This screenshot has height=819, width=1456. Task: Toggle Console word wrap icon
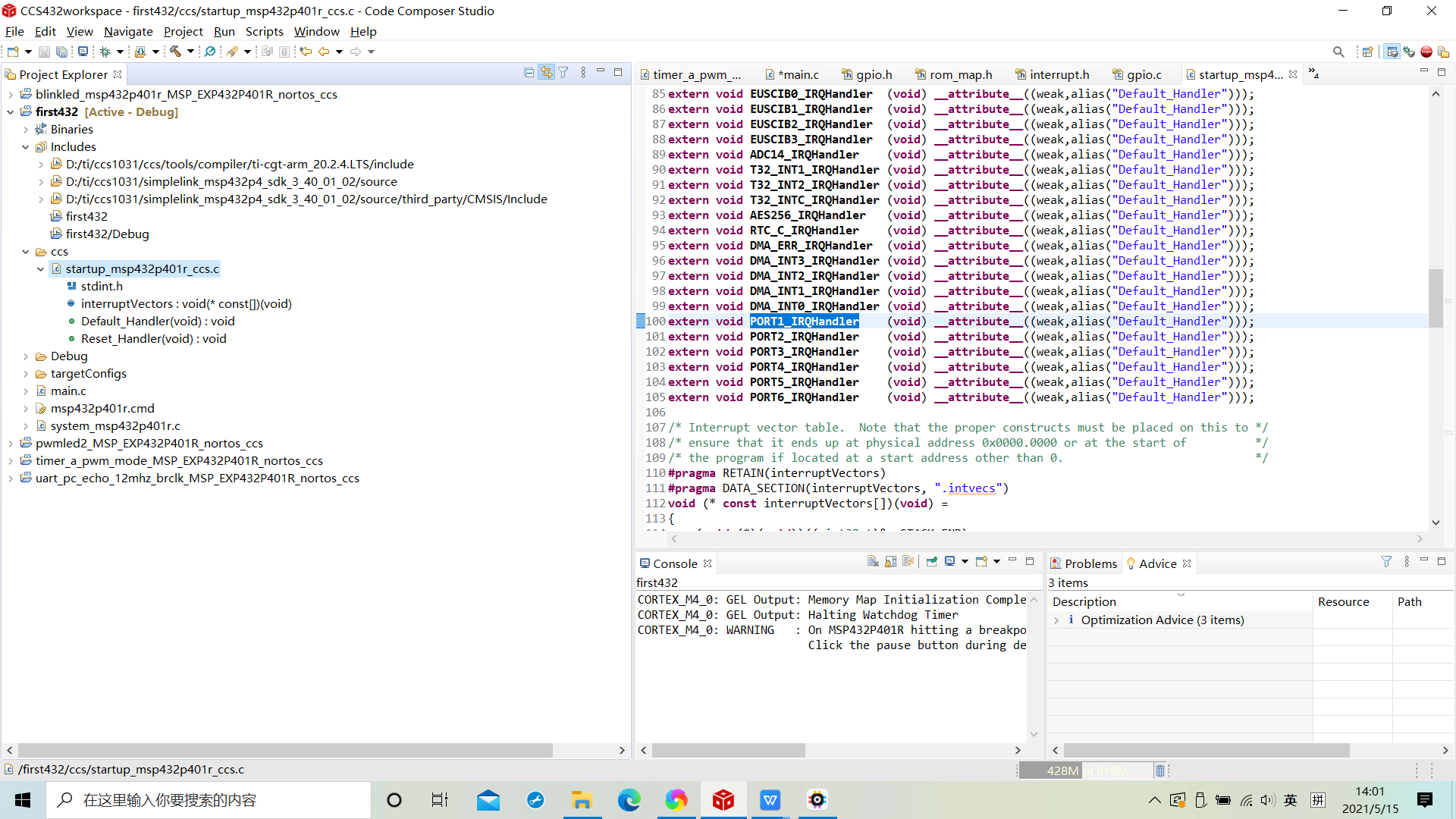point(908,562)
